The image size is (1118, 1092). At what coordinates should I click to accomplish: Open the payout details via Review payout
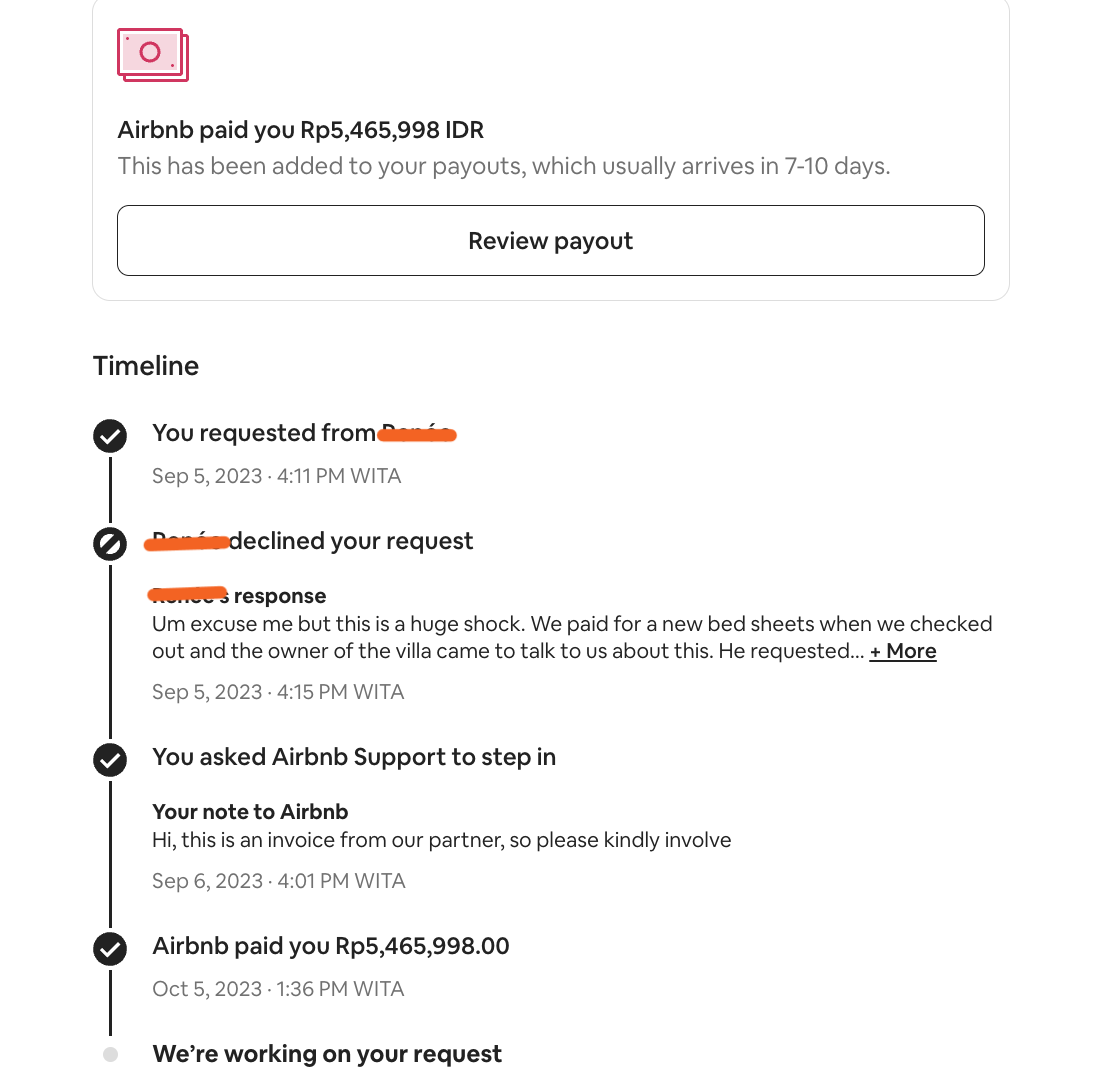click(550, 240)
